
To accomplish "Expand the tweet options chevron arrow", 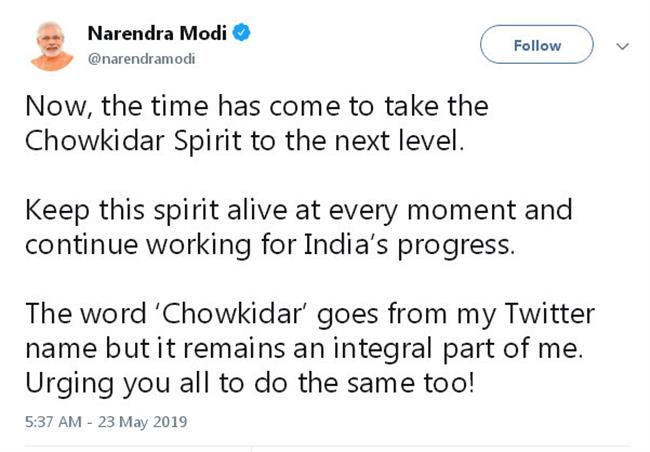I will (622, 46).
